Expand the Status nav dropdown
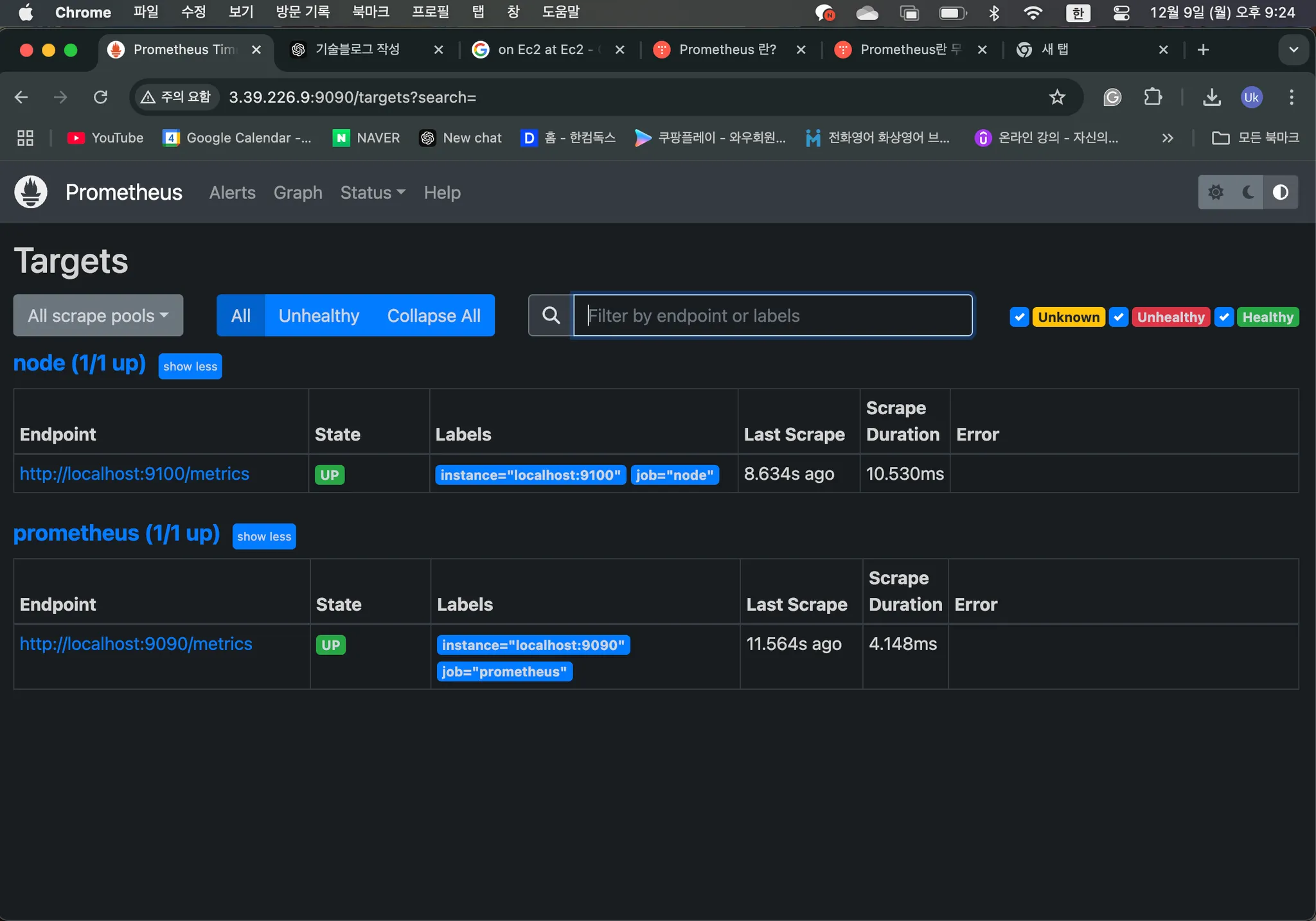This screenshot has width=1316, height=921. click(x=373, y=193)
